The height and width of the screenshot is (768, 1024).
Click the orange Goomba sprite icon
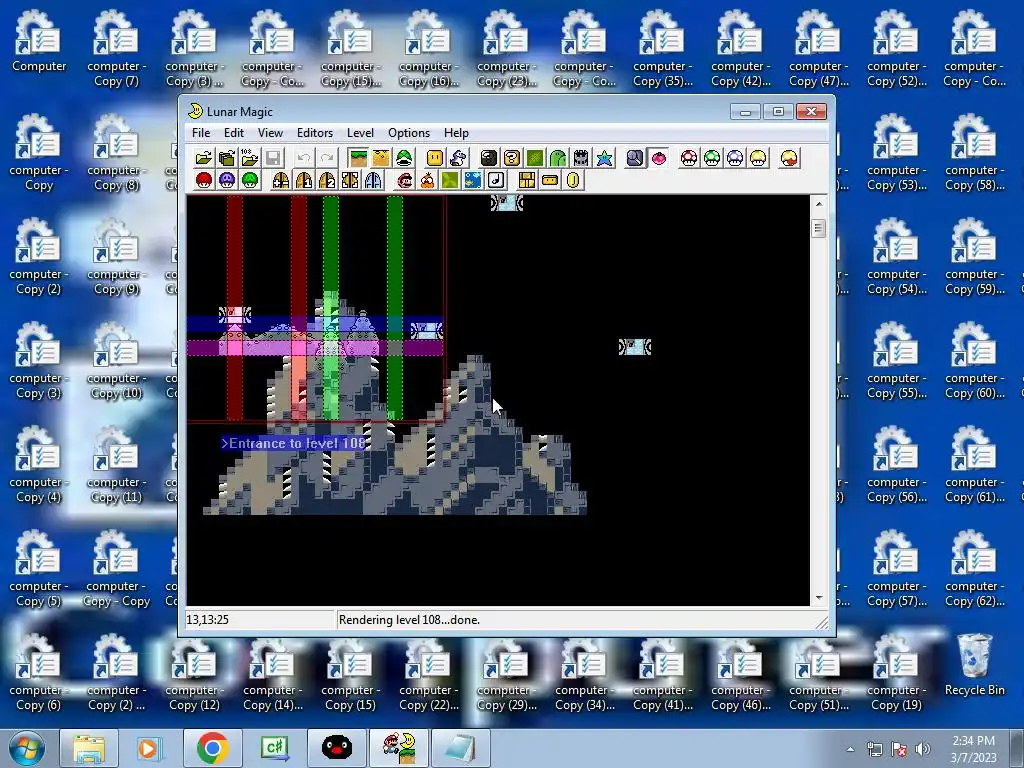[427, 180]
